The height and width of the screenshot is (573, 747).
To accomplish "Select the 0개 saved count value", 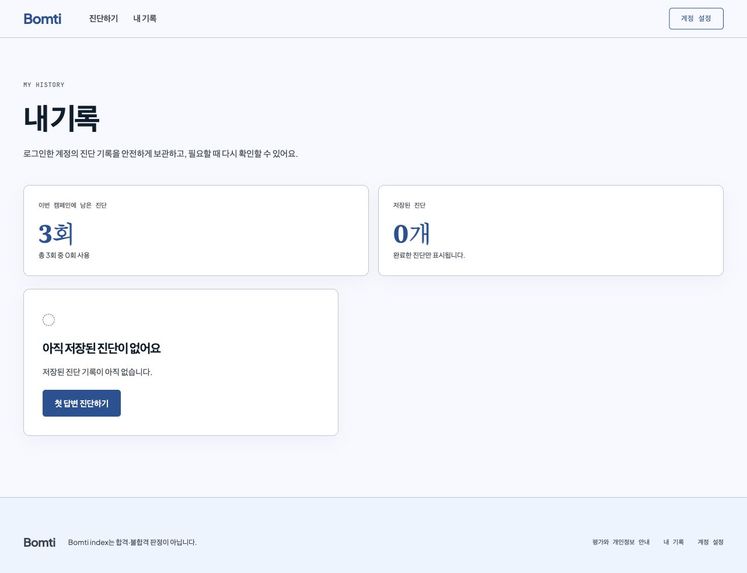I will [x=411, y=233].
